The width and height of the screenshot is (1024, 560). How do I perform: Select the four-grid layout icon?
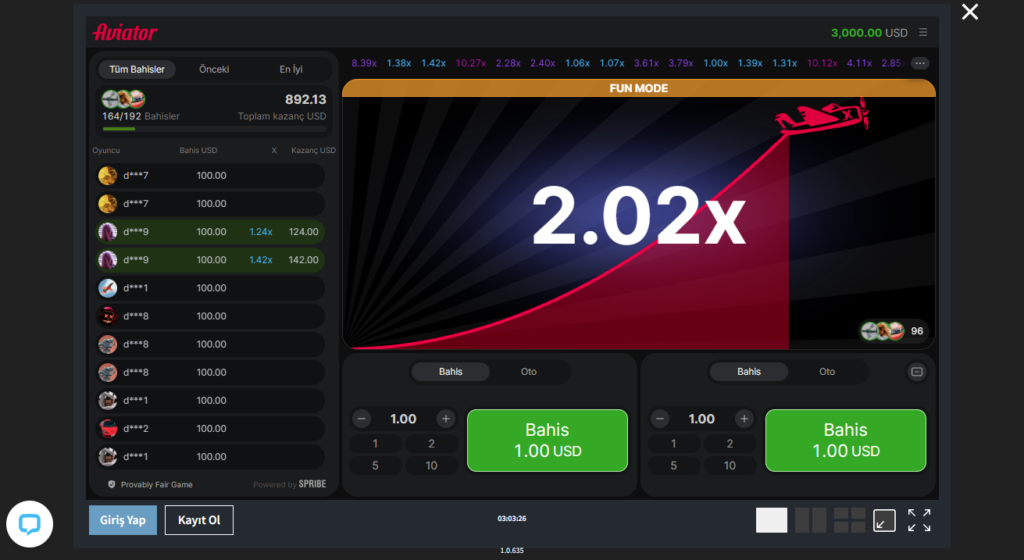point(849,520)
